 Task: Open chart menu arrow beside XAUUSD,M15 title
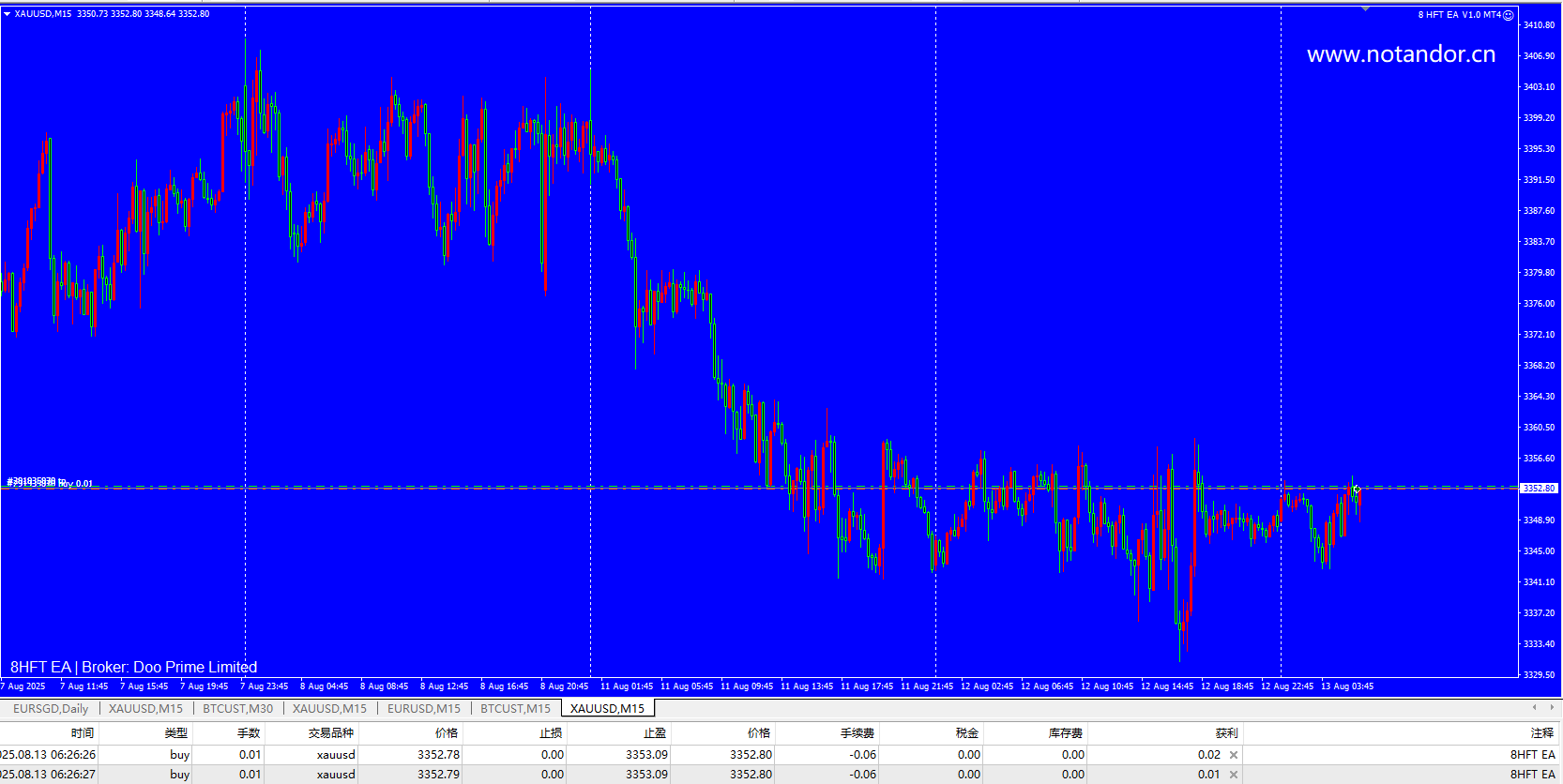click(x=8, y=14)
